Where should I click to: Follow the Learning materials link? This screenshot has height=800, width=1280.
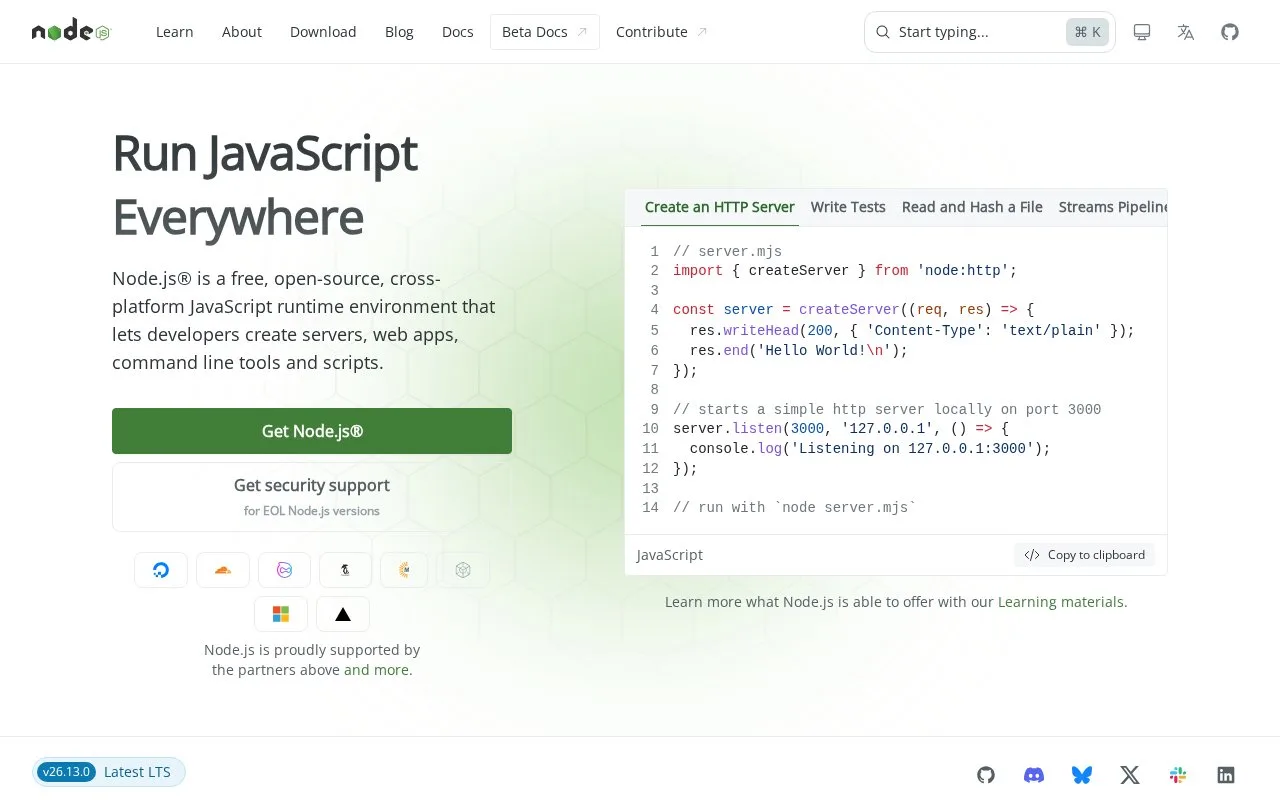1060,602
